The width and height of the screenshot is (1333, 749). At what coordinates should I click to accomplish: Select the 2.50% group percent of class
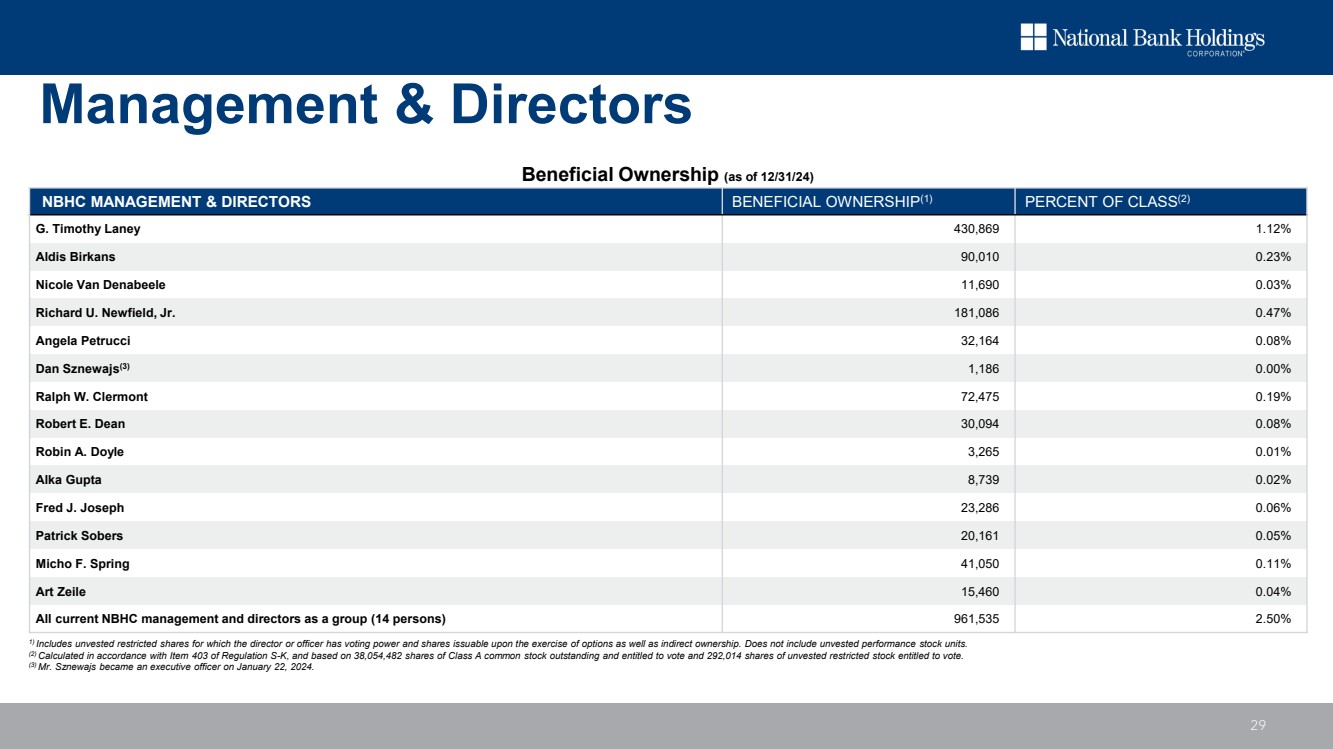(1273, 619)
